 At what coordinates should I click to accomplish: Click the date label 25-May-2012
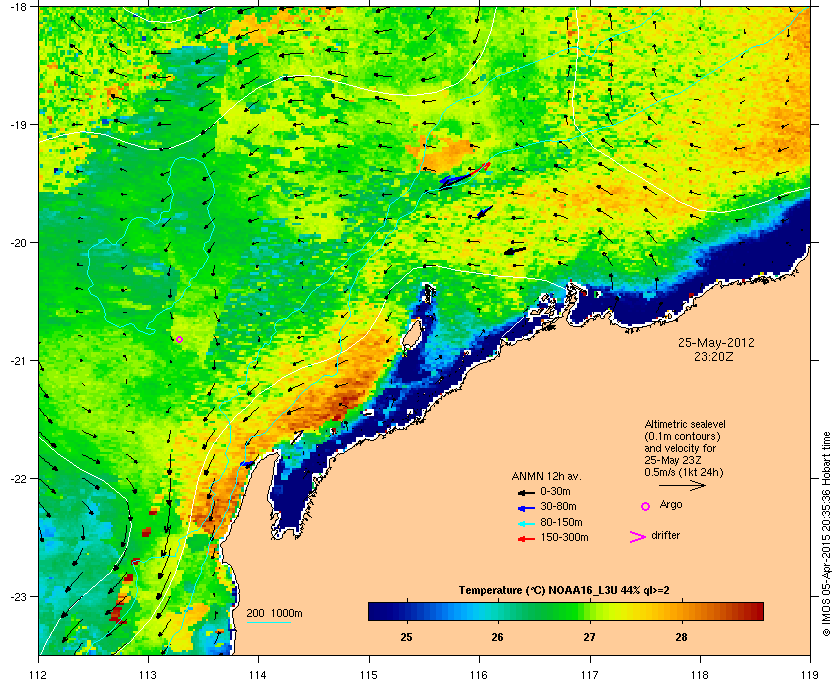716,343
